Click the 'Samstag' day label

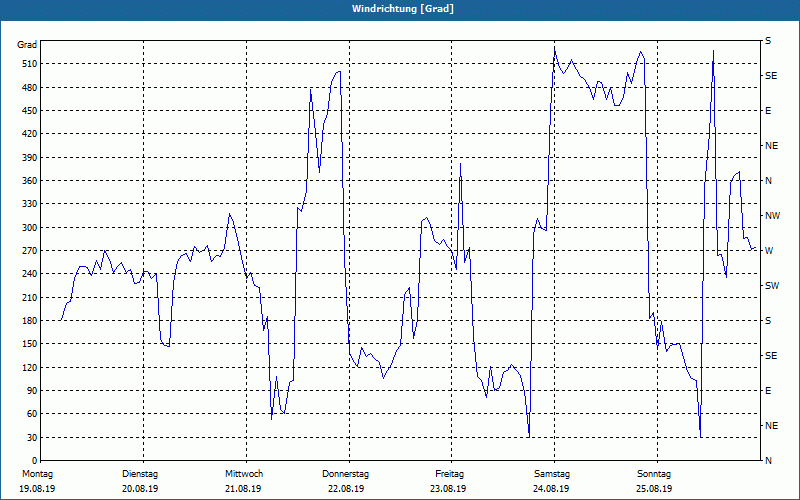pos(552,474)
